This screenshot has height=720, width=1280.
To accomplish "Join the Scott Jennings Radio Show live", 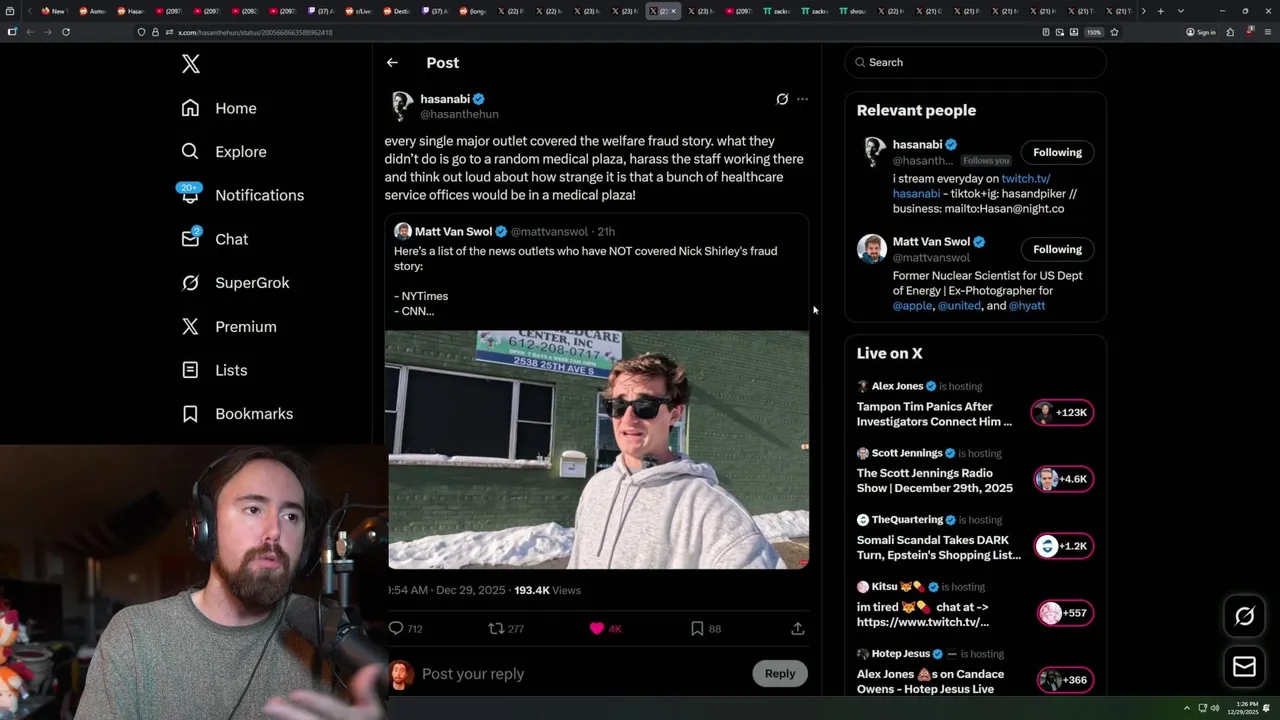I will (x=1062, y=479).
